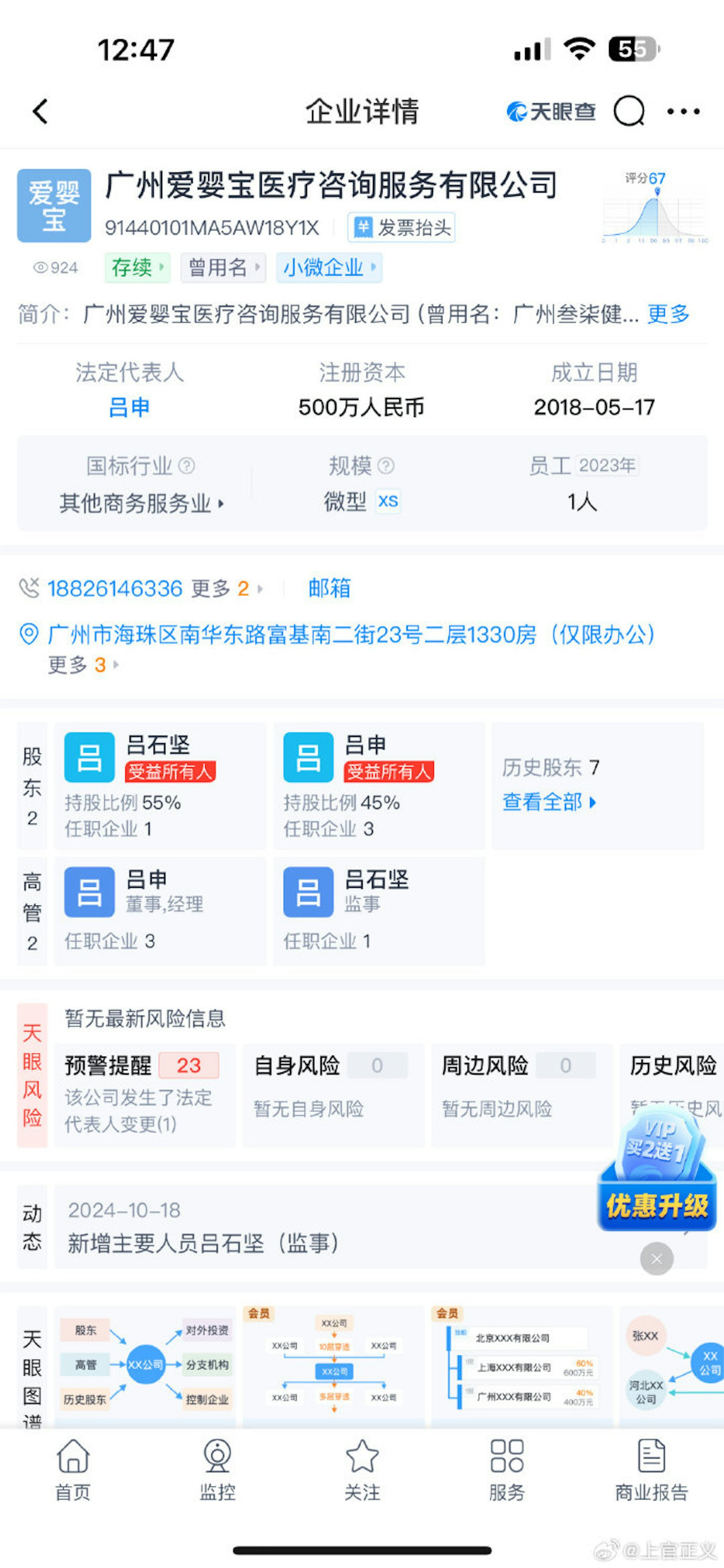Viewport: 724px width, 1568px height.
Task: Expand 更多 3 addresses
Action: pos(83,665)
